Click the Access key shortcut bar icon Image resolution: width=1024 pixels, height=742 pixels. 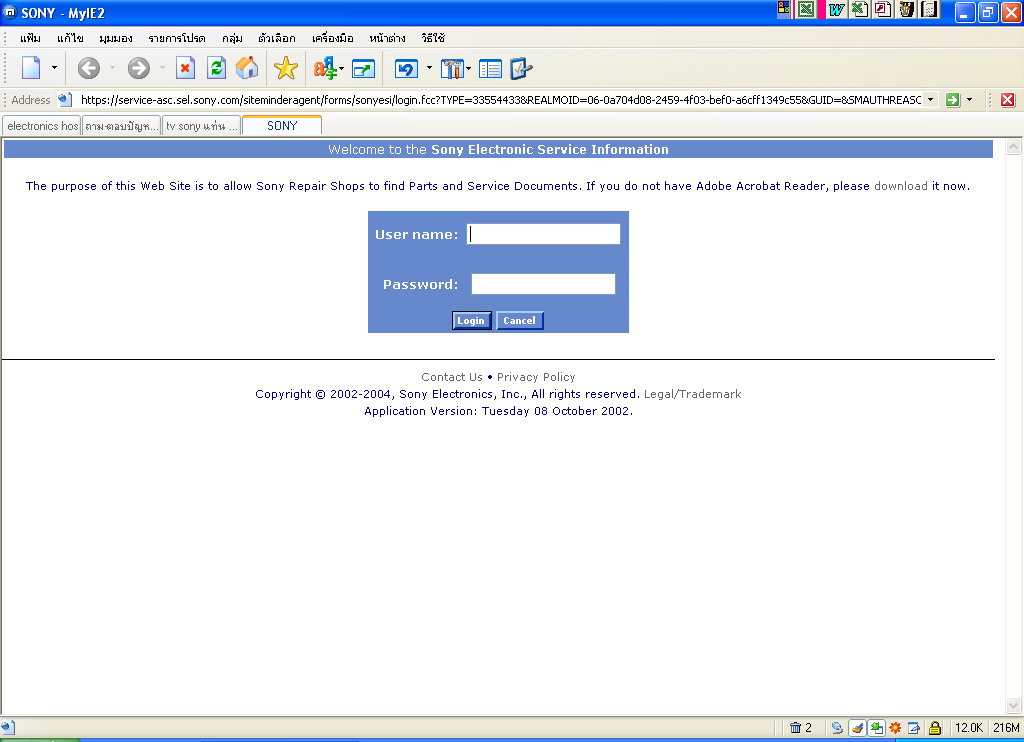(883, 9)
